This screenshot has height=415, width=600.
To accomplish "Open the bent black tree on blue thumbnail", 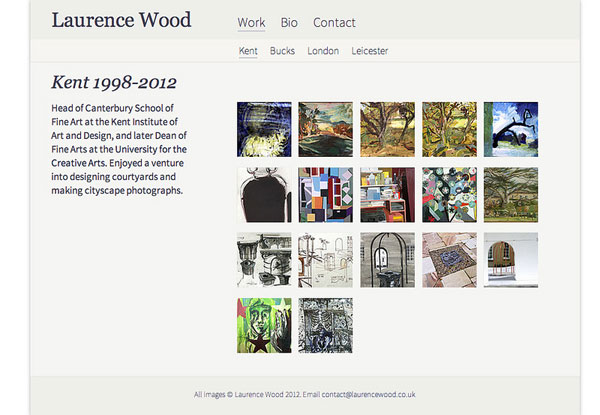I will click(511, 129).
